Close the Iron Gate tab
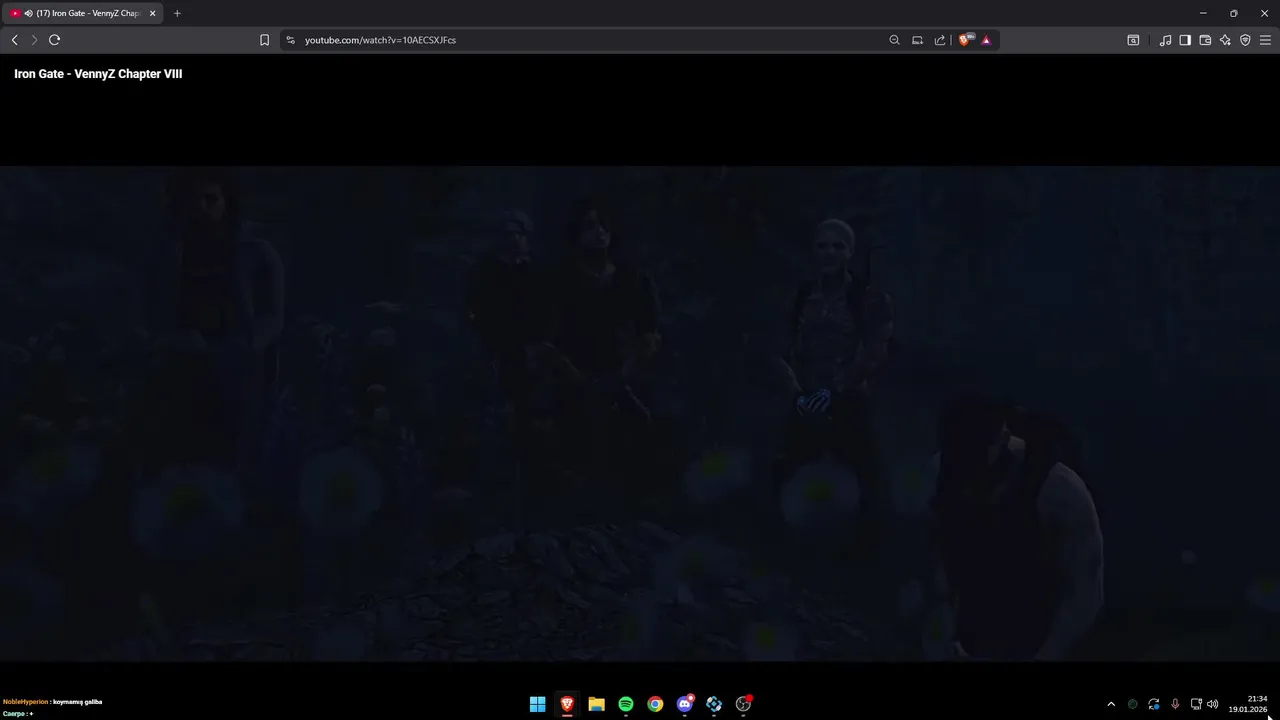1280x720 pixels. tap(153, 13)
